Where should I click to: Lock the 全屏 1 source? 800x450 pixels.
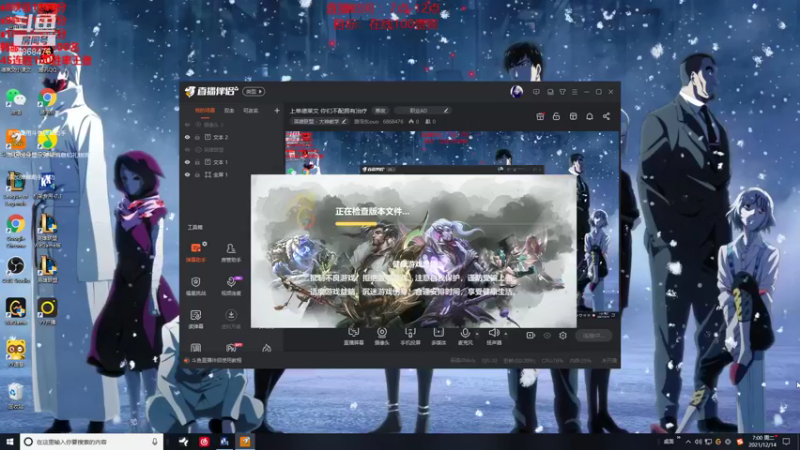[x=197, y=174]
